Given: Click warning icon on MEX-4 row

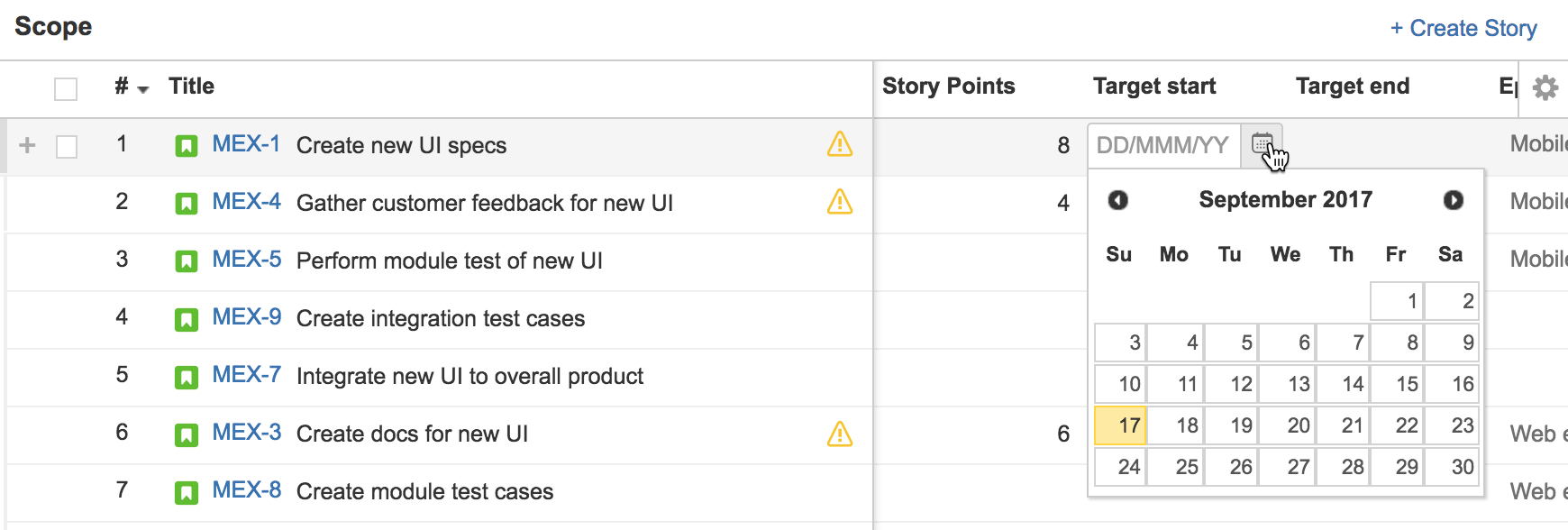Looking at the screenshot, I should point(840,202).
